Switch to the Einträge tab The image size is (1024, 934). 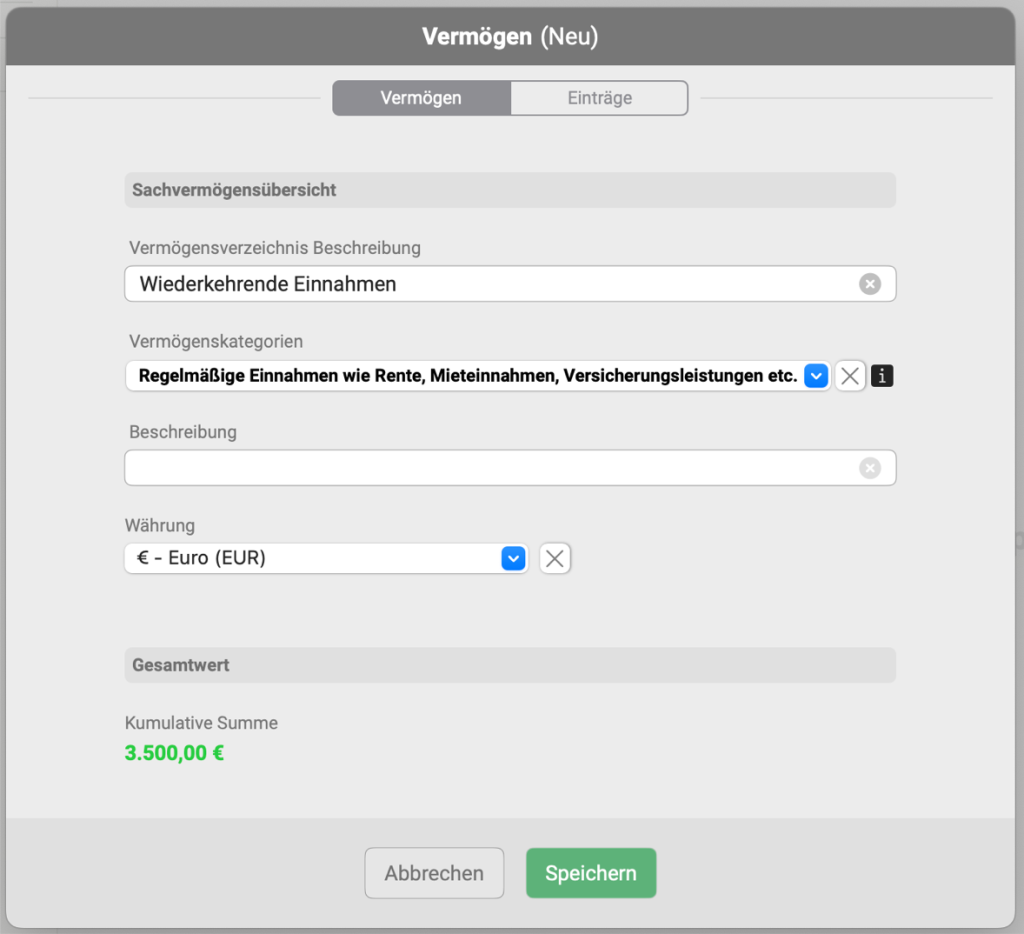point(599,98)
